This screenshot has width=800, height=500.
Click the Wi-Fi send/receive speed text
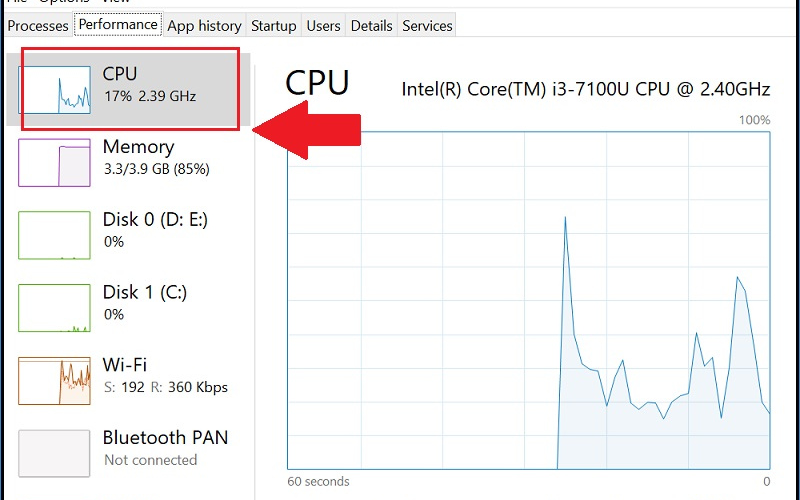(165, 387)
